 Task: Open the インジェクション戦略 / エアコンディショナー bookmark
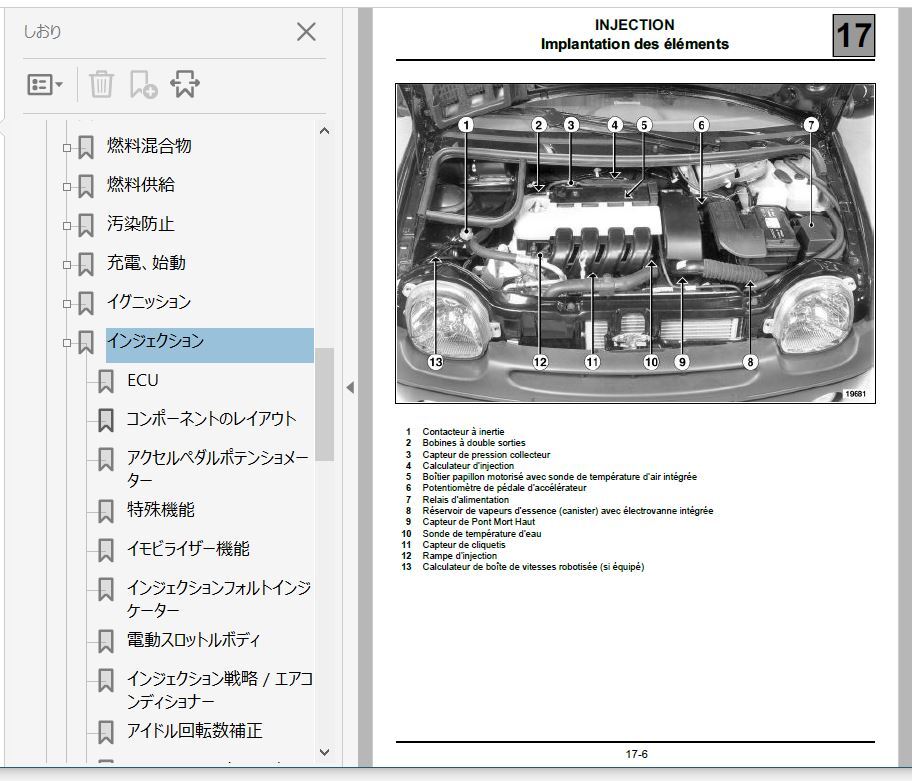click(x=220, y=690)
